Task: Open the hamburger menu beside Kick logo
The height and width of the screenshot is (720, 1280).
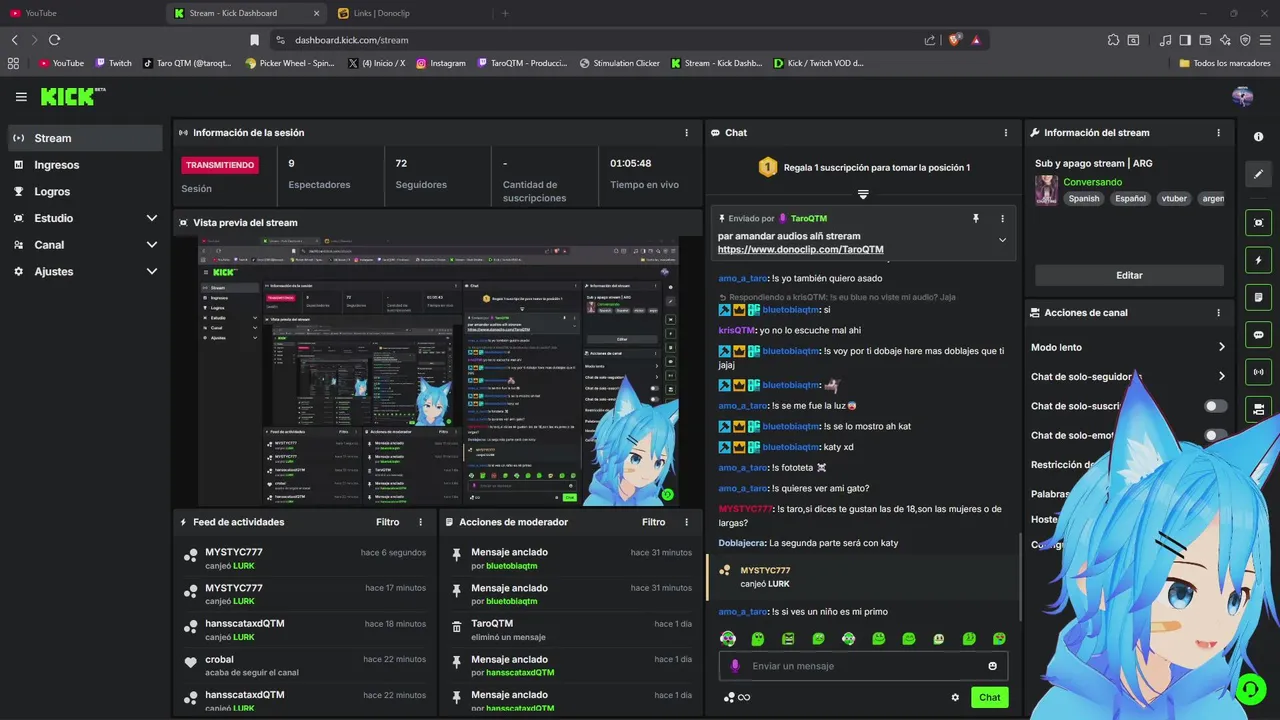Action: [x=21, y=97]
